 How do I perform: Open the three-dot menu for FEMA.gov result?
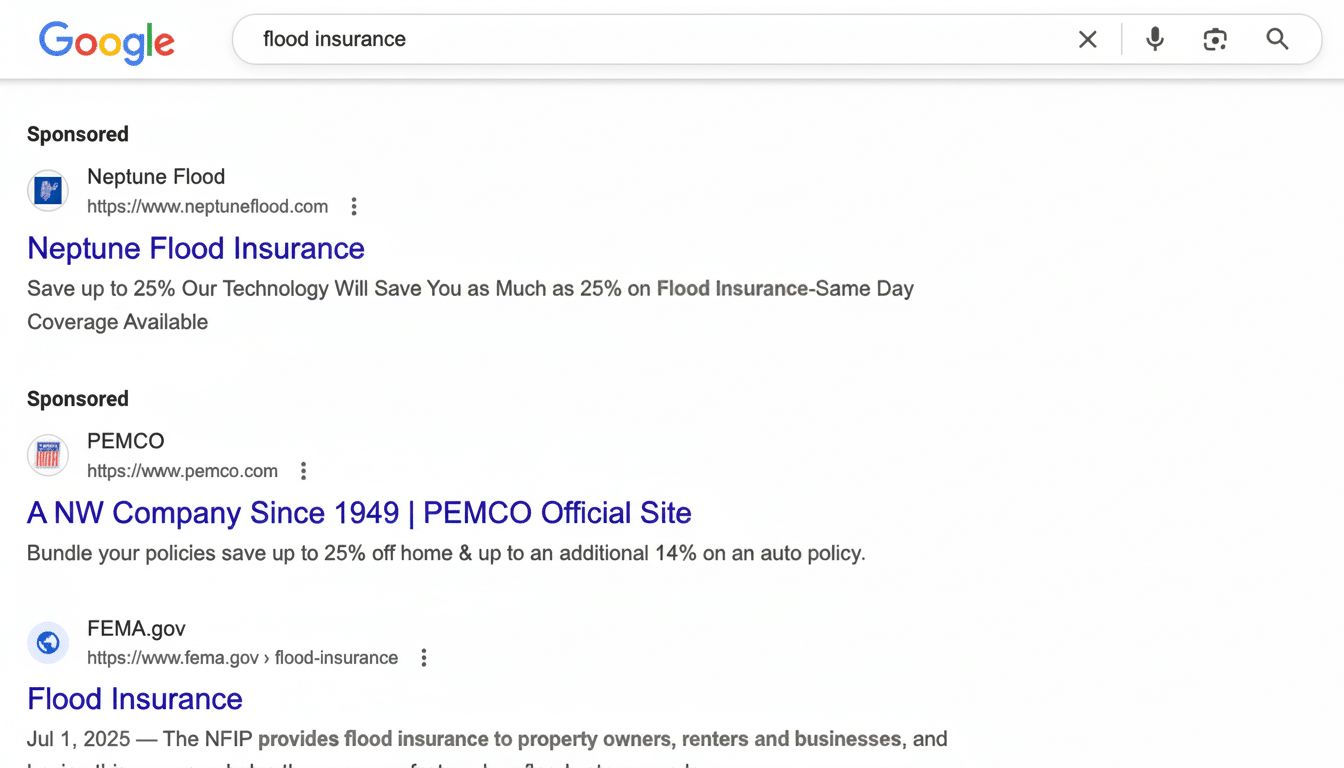point(423,657)
